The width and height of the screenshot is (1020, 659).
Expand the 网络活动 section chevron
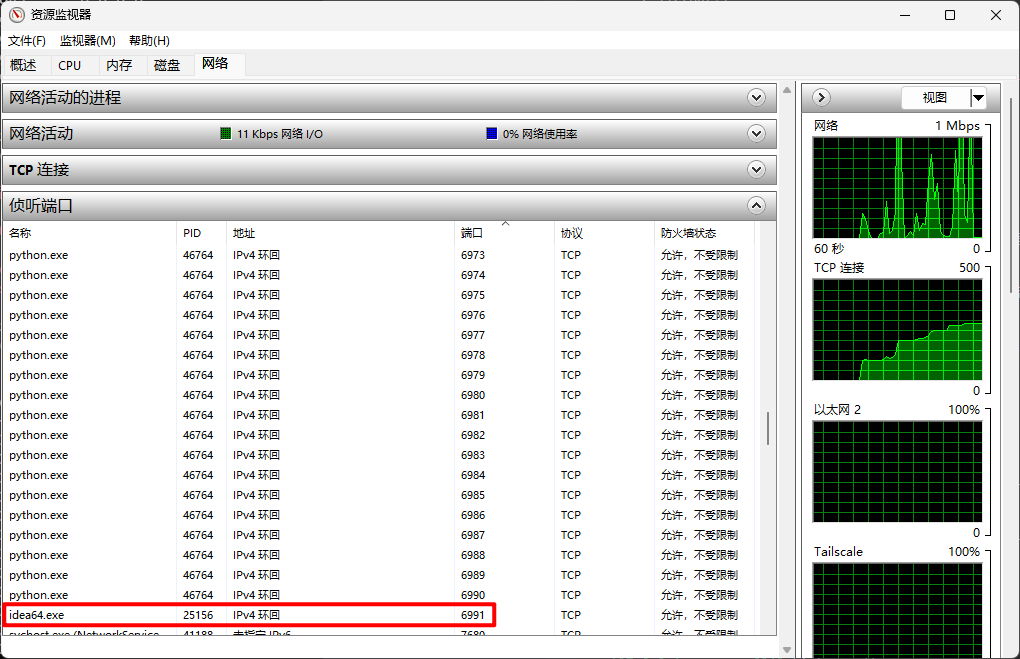[x=756, y=134]
